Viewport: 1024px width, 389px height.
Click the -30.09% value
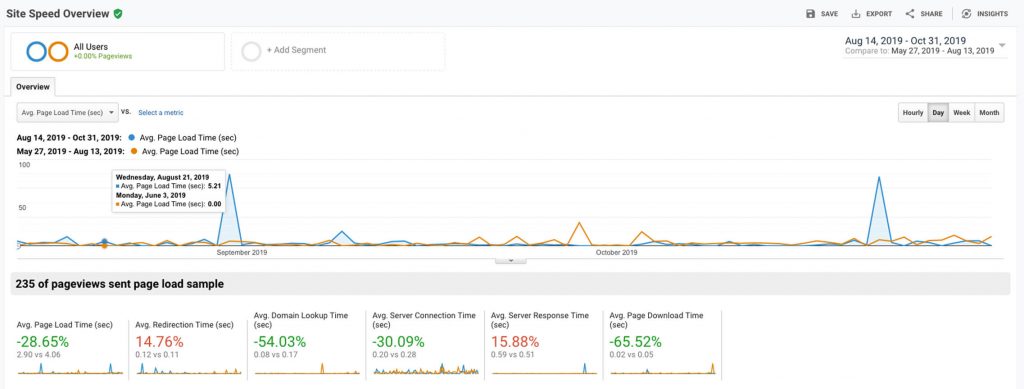pyautogui.click(x=399, y=341)
